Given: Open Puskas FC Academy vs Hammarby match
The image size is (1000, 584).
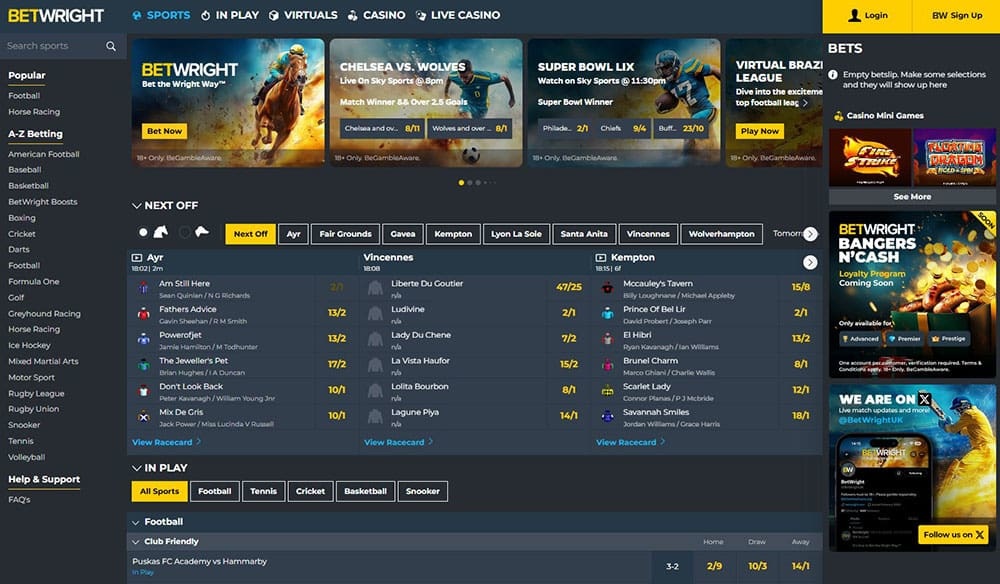Looking at the screenshot, I should tap(199, 562).
